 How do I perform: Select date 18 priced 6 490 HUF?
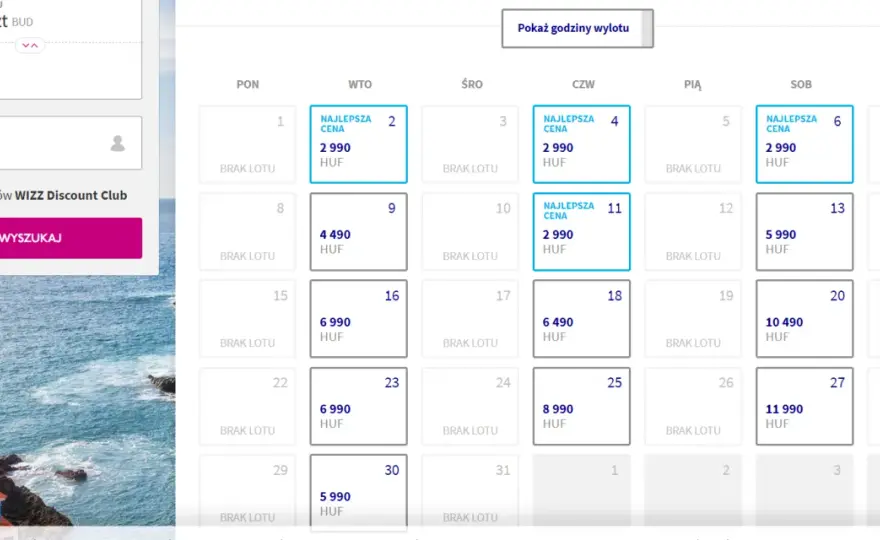click(581, 319)
